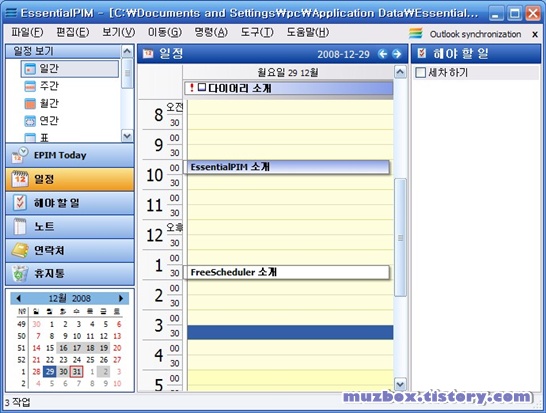Click the schedule vertical scrollbar thumb
The width and height of the screenshot is (546, 413).
pos(400,237)
